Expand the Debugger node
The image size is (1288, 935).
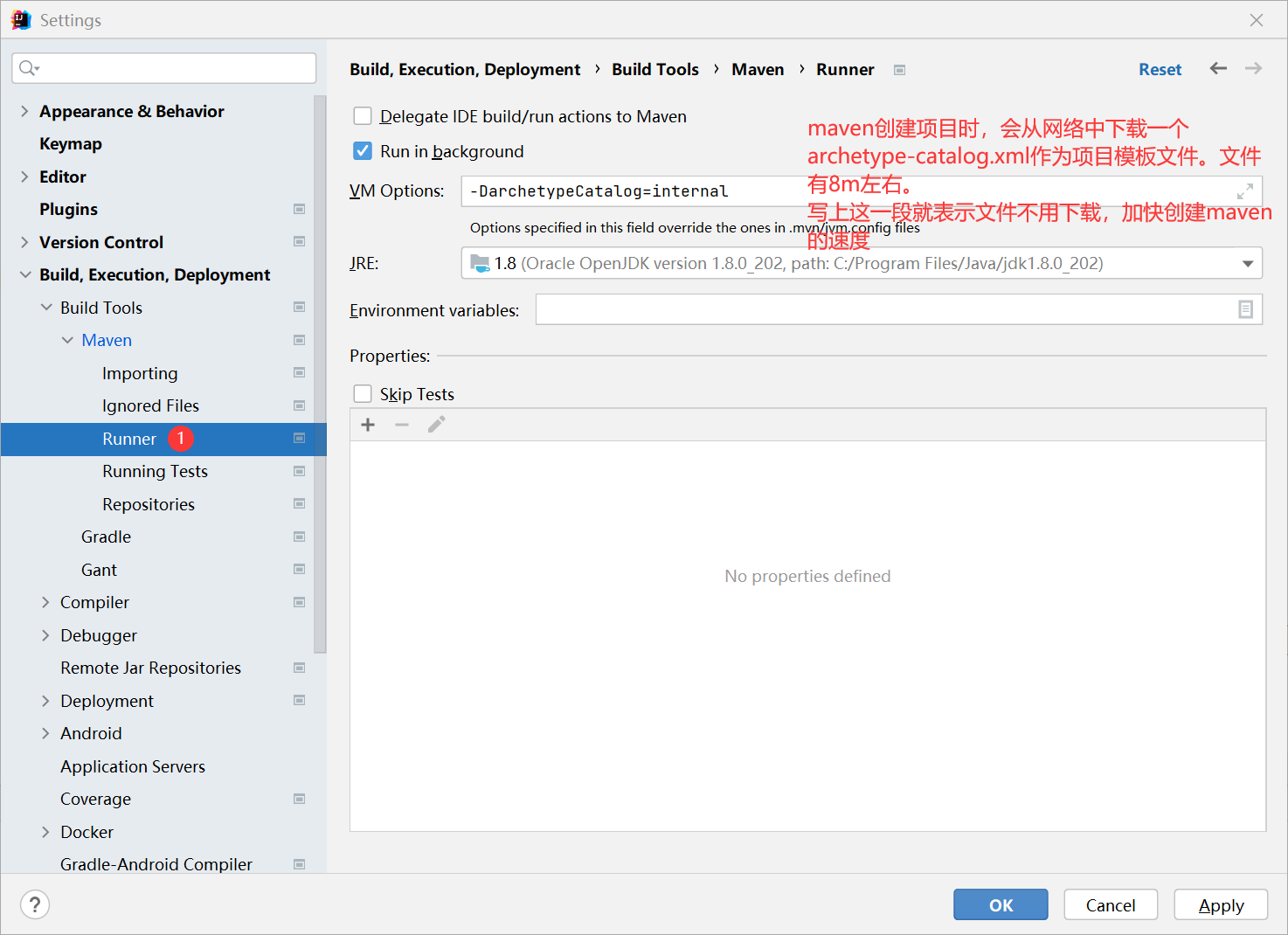(46, 635)
